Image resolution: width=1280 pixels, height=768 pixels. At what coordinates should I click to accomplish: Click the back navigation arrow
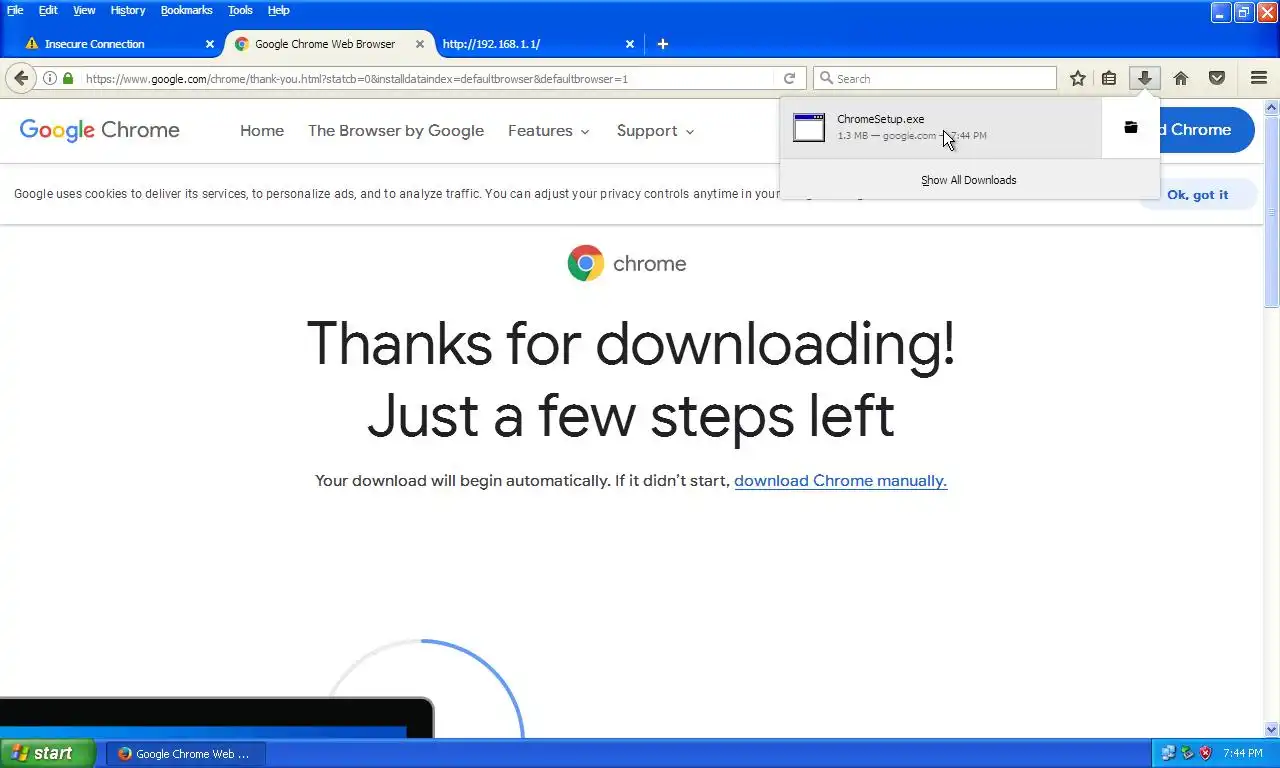[x=21, y=78]
